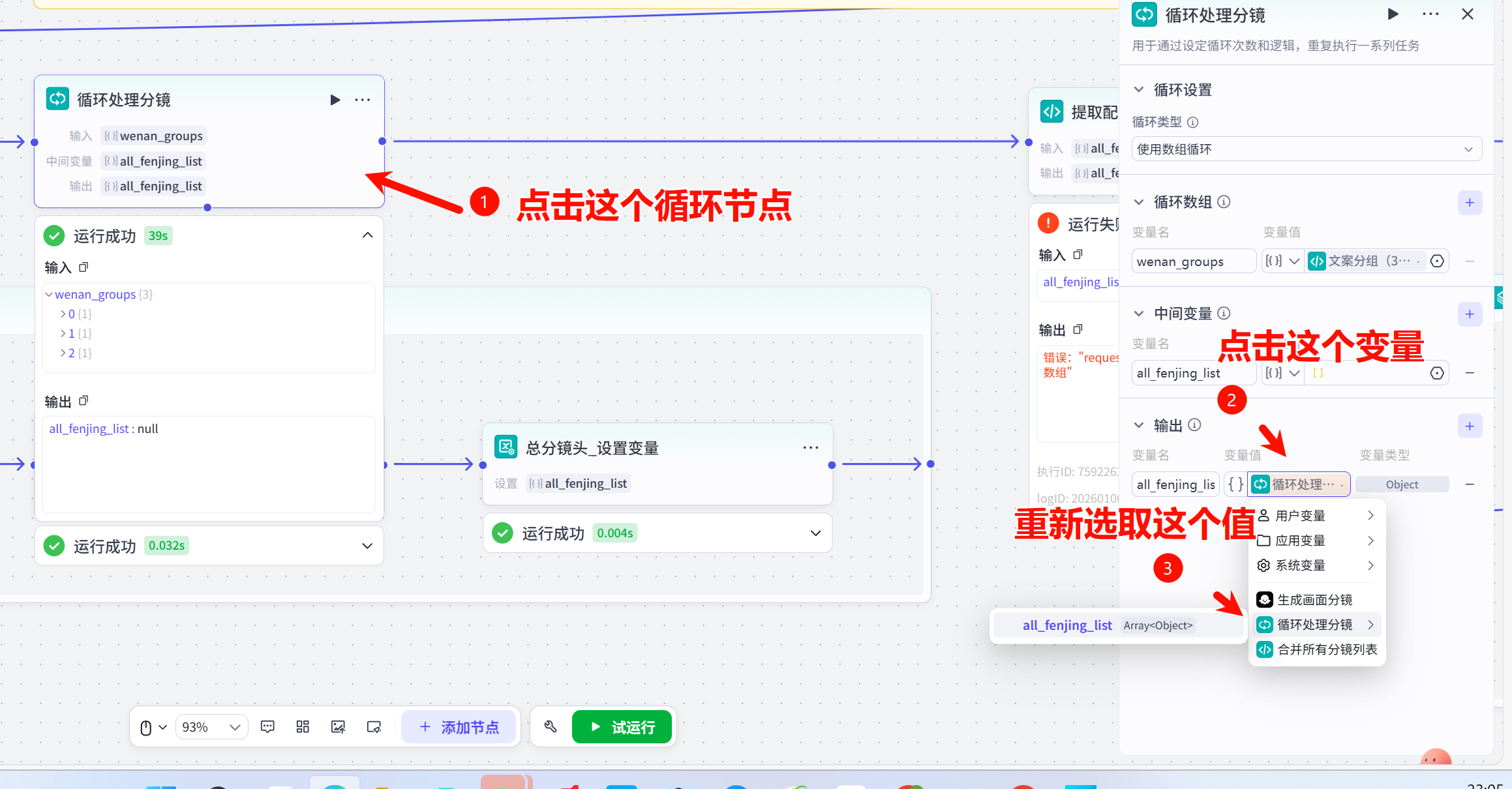
Task: Select the comment tool in bottom toolbar
Action: click(x=267, y=726)
